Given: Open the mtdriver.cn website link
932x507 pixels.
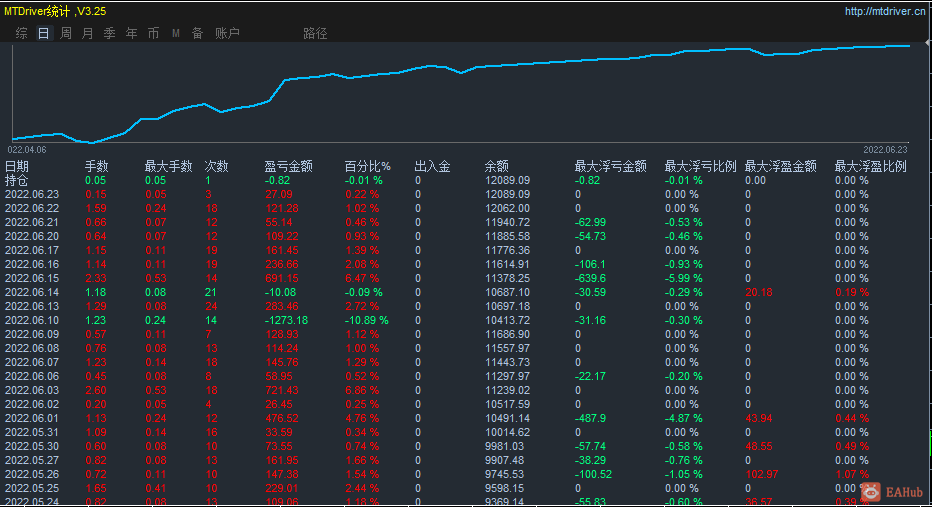Looking at the screenshot, I should (x=885, y=12).
